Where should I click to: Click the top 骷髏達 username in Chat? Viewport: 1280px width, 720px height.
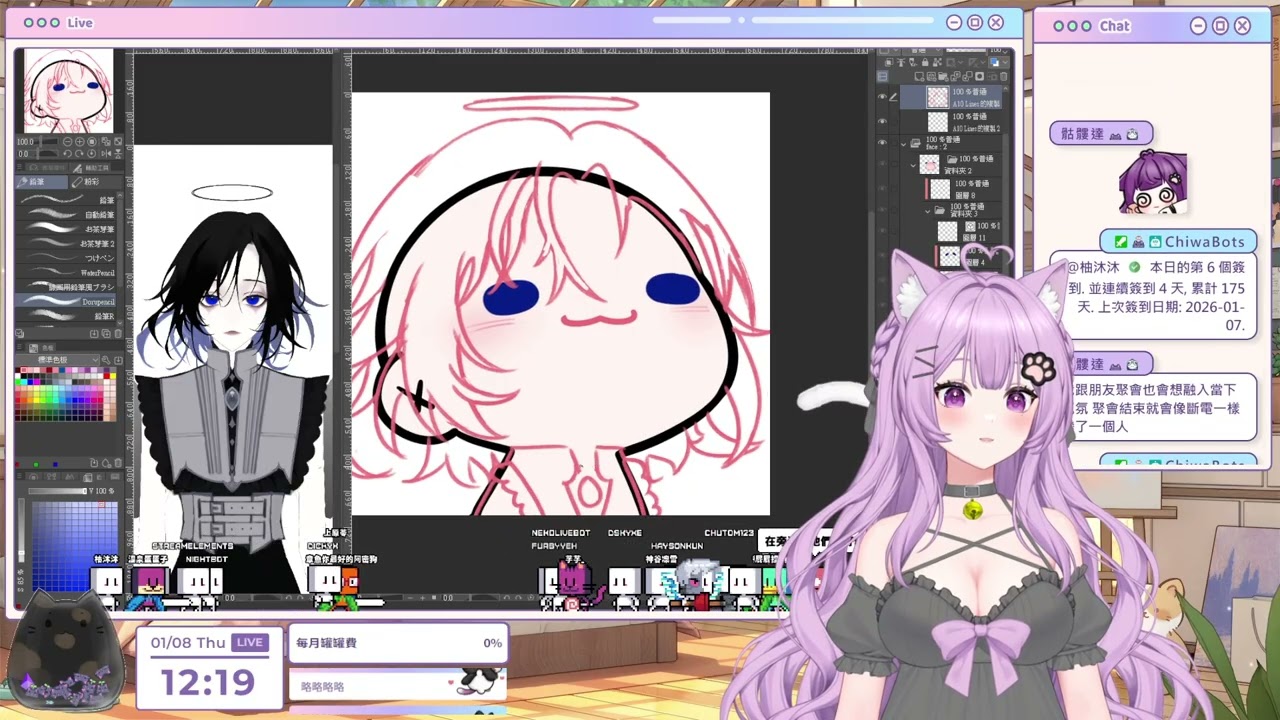tap(1083, 134)
